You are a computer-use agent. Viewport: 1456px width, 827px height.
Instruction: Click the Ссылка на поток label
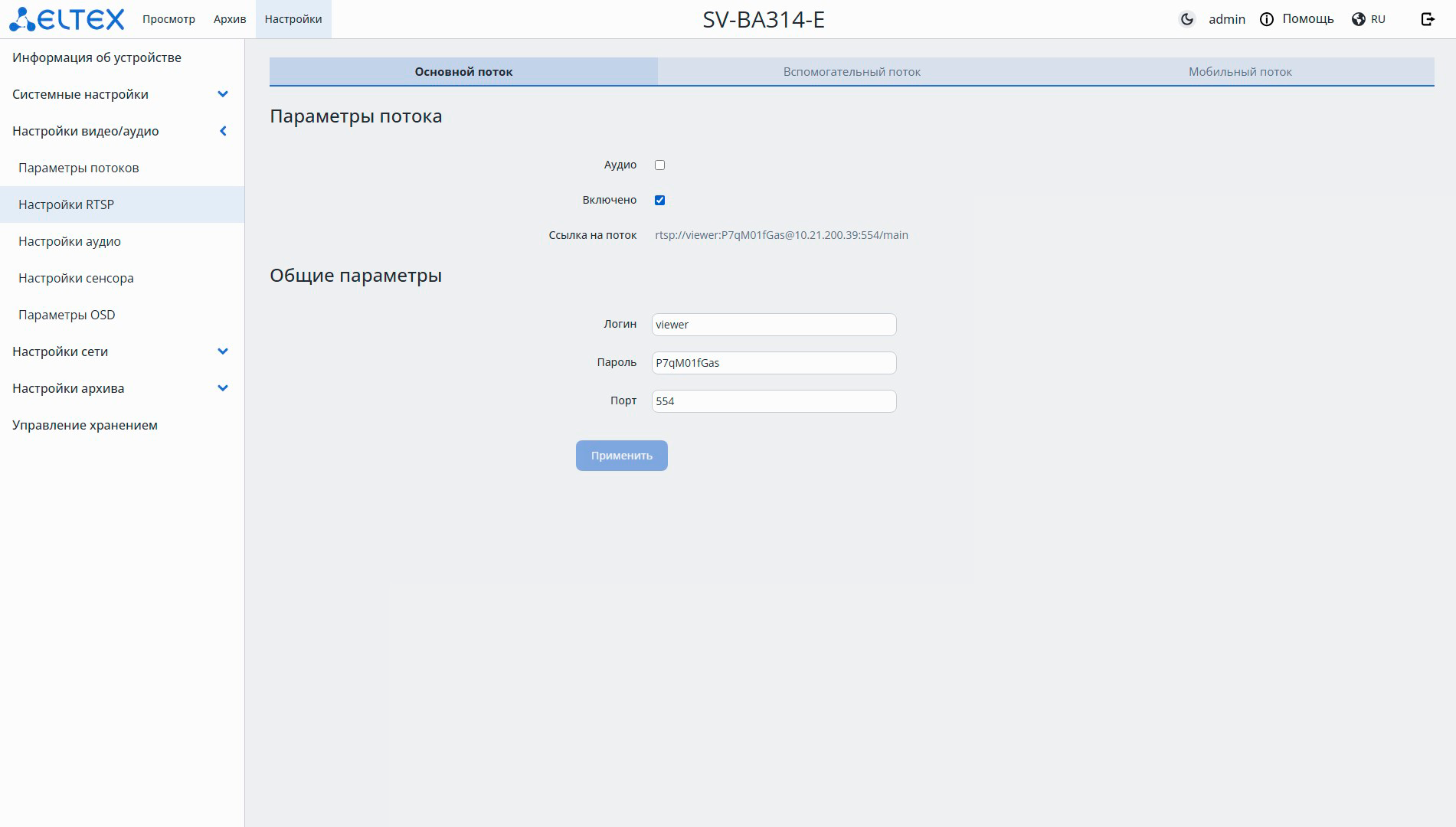click(593, 235)
